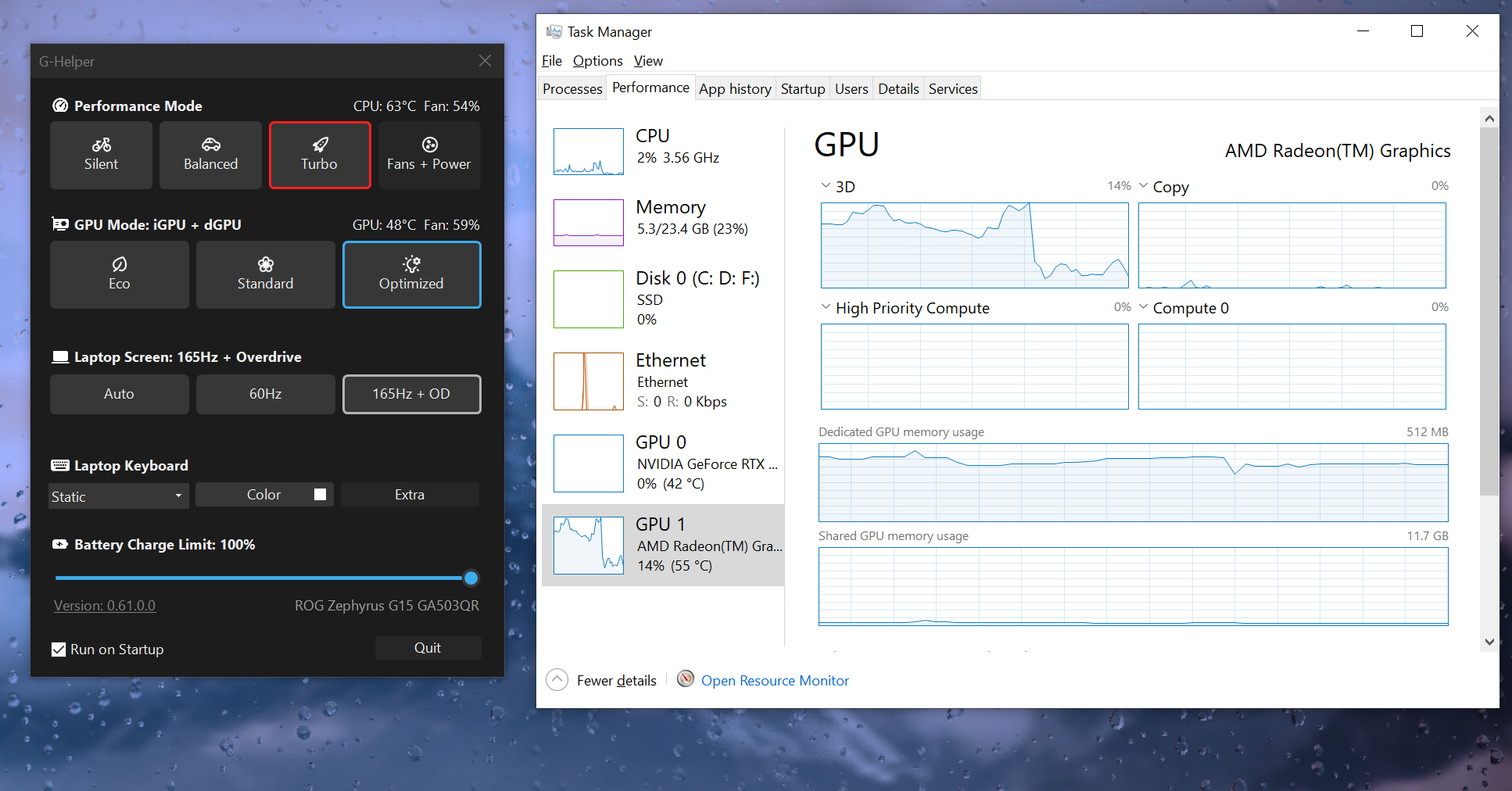Screen dimensions: 1512x791
Task: Enable 165Hz + Overdrive refresh mode
Action: tap(411, 394)
